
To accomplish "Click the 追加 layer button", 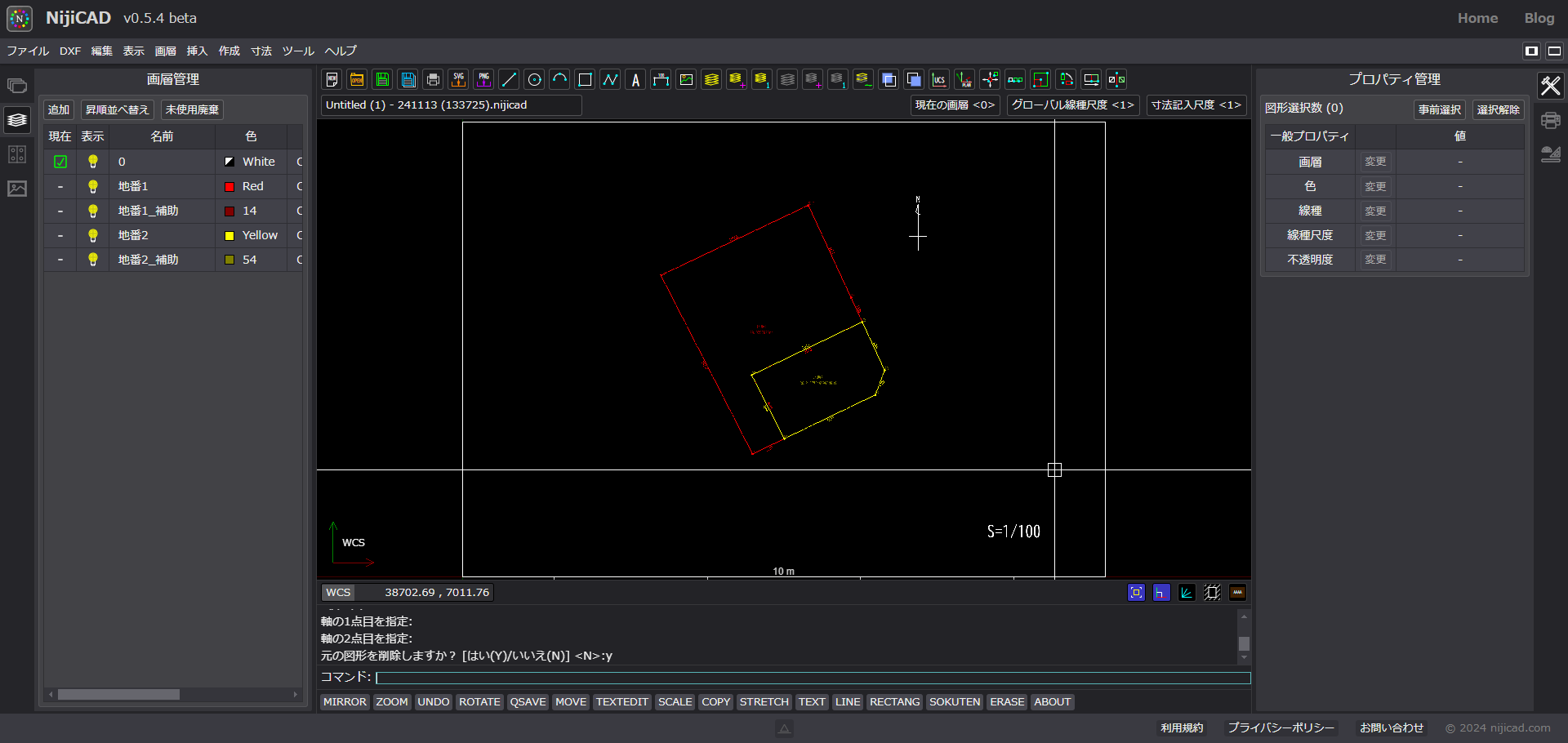I will click(59, 109).
